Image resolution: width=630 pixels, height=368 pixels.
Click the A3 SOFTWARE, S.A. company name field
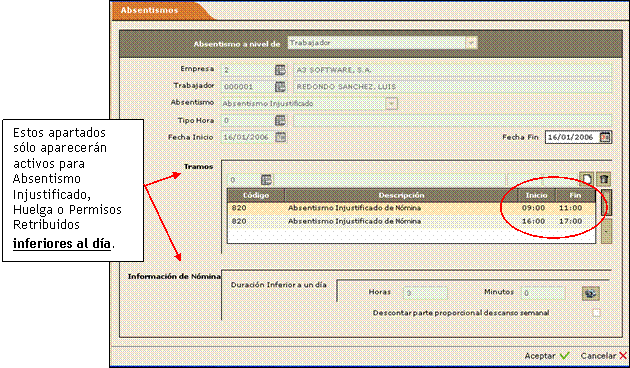tap(452, 70)
